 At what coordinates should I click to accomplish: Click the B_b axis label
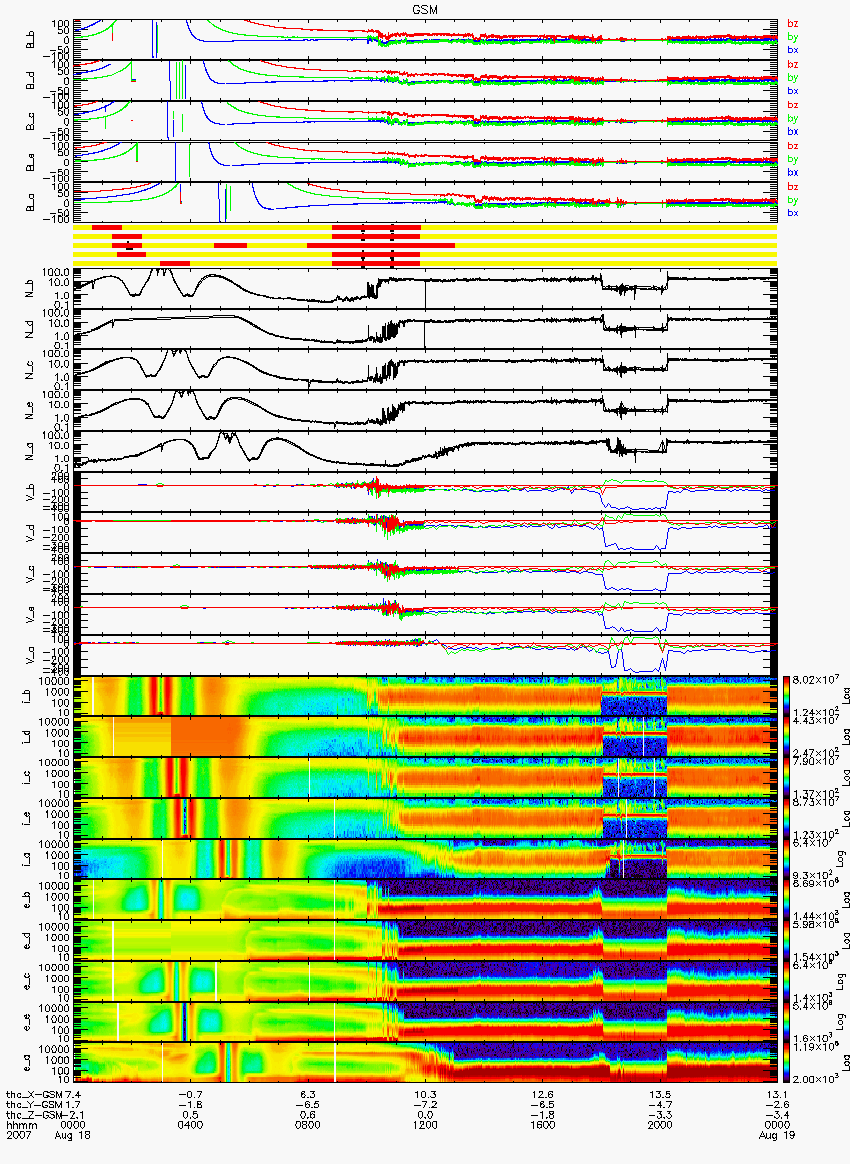pos(30,39)
